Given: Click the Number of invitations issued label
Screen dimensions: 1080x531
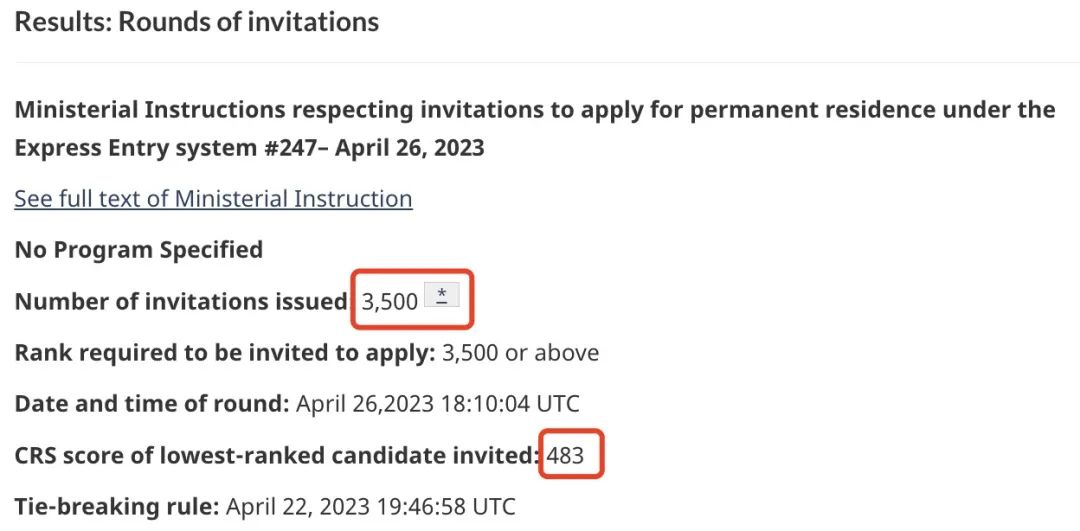Looking at the screenshot, I should click(x=180, y=301).
